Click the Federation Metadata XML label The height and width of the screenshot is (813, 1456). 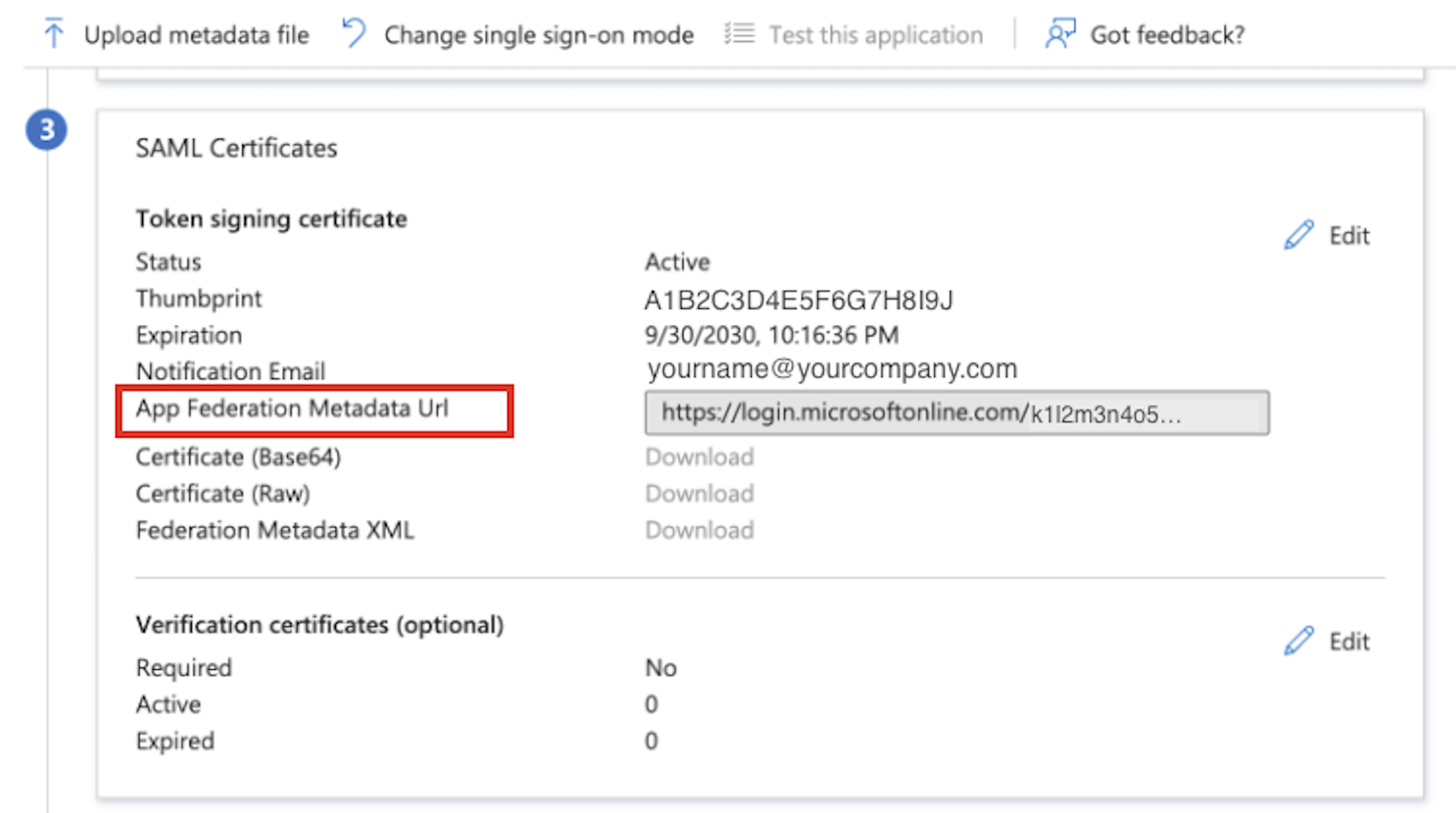pos(275,531)
